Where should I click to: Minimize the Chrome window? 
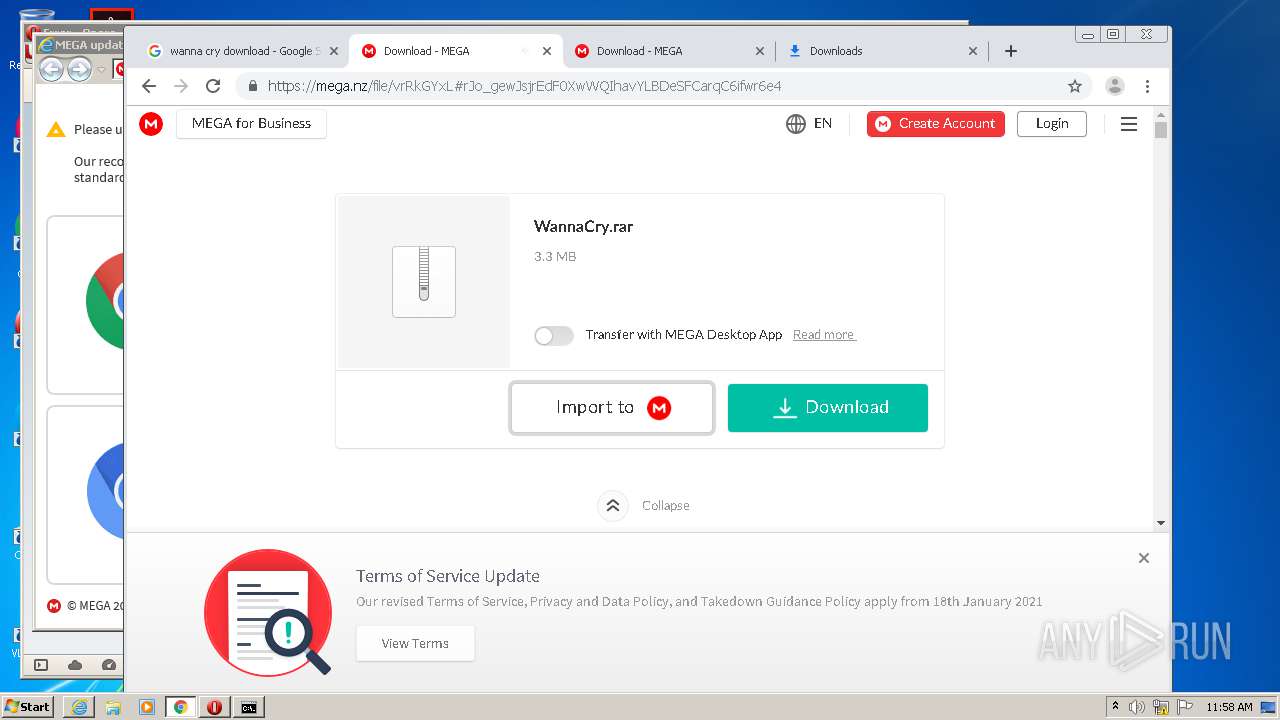pos(1088,35)
